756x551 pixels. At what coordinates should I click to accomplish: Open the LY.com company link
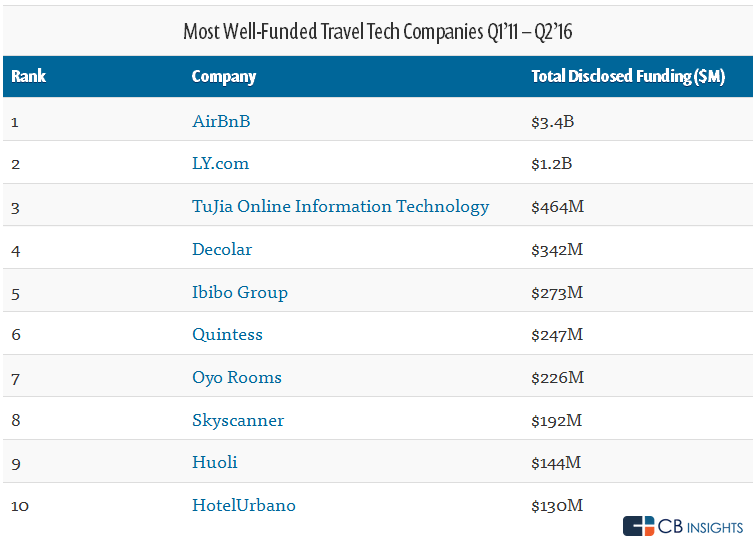click(x=220, y=163)
